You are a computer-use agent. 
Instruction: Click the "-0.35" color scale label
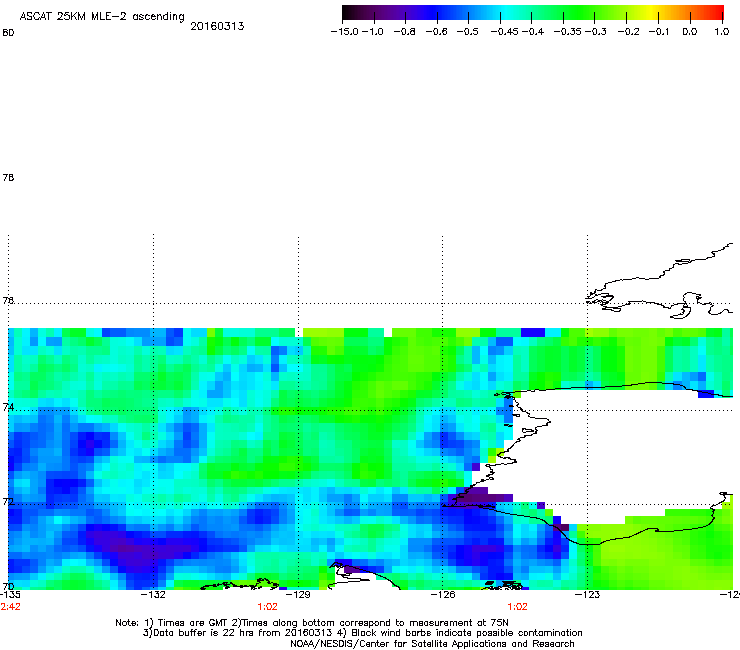click(x=568, y=32)
